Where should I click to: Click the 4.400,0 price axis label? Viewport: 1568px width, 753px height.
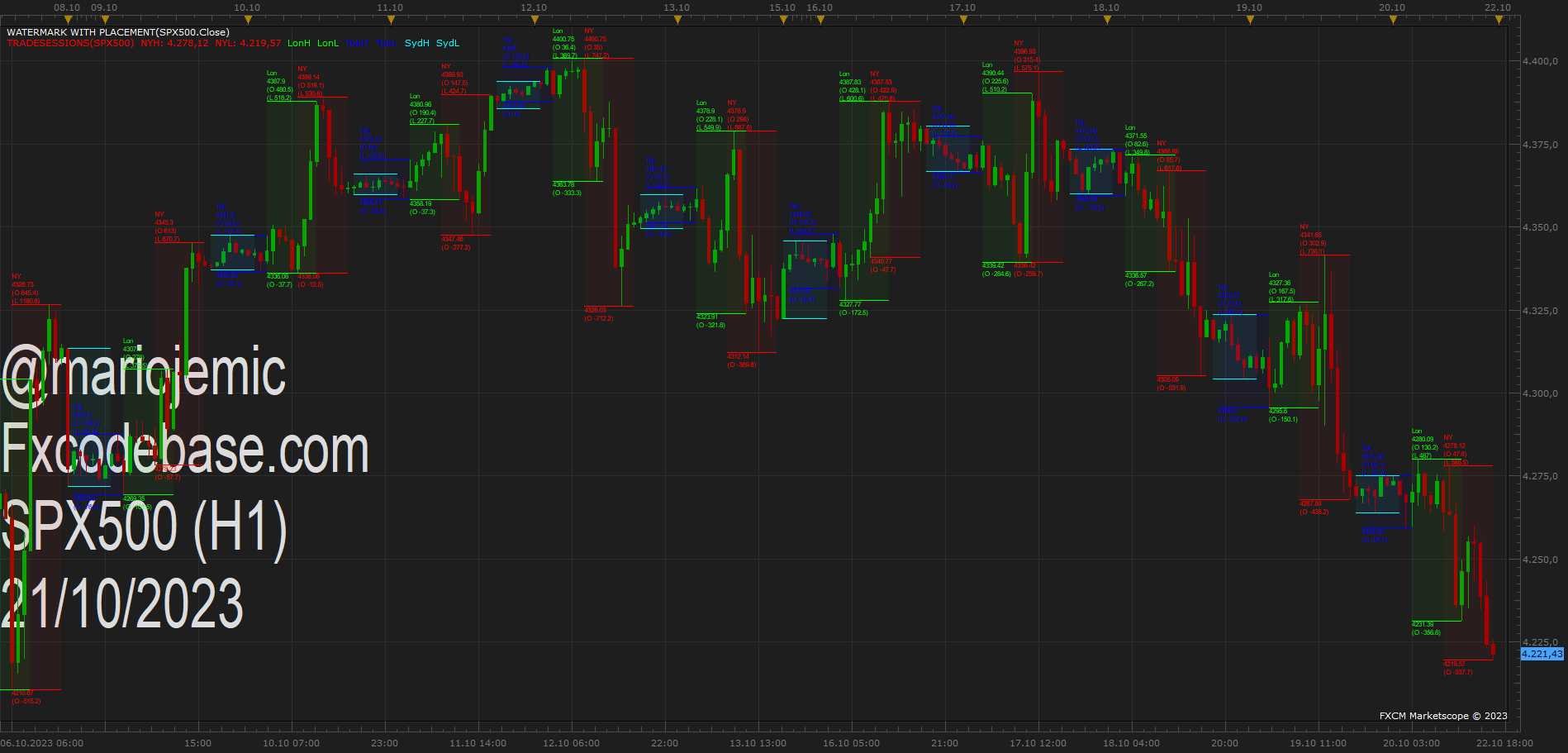pyautogui.click(x=1540, y=61)
